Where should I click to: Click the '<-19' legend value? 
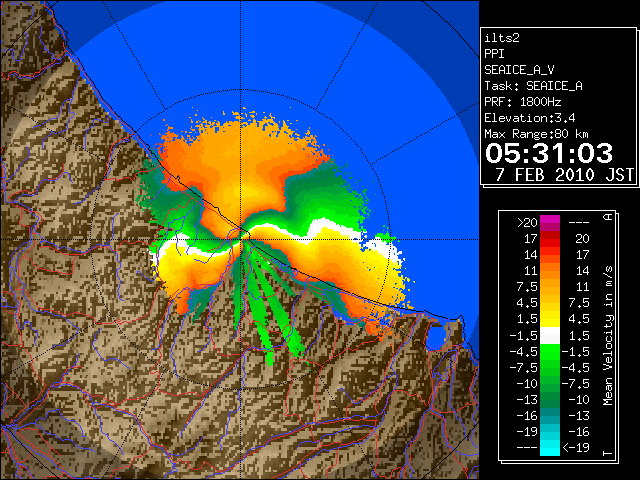click(x=576, y=448)
